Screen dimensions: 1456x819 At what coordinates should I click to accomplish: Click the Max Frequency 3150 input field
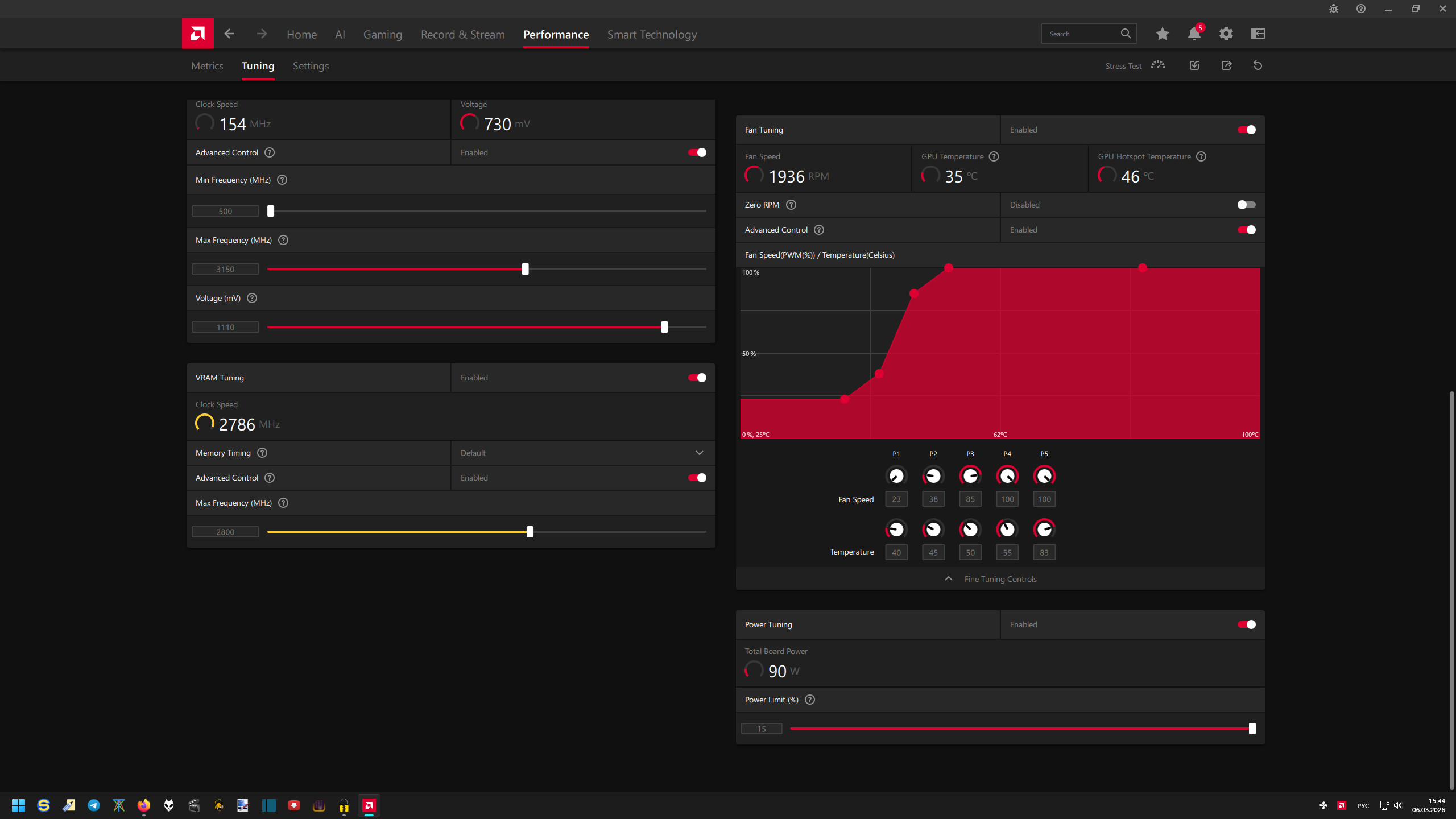[225, 270]
